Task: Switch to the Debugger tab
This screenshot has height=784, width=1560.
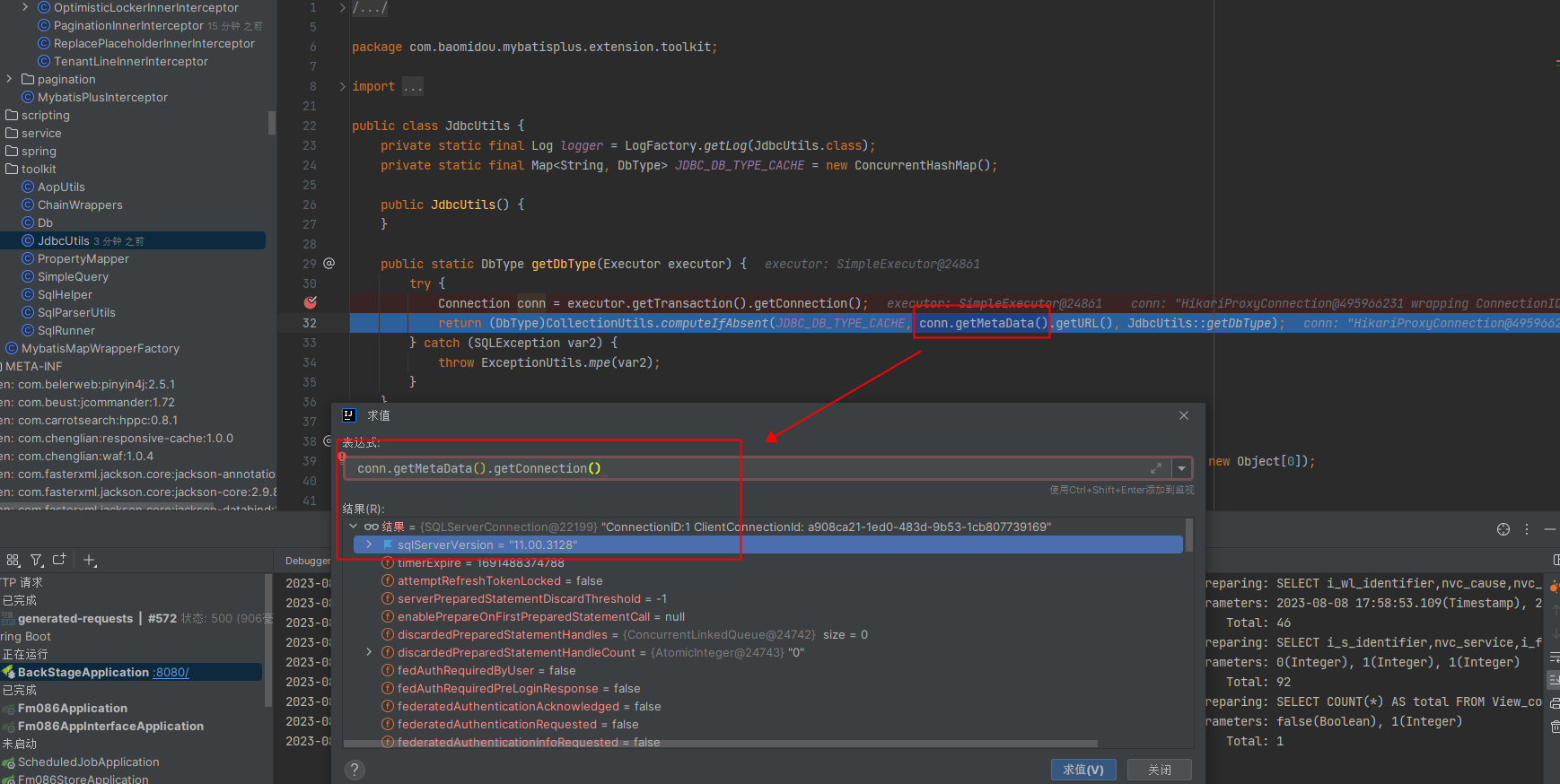Action: pyautogui.click(x=307, y=561)
